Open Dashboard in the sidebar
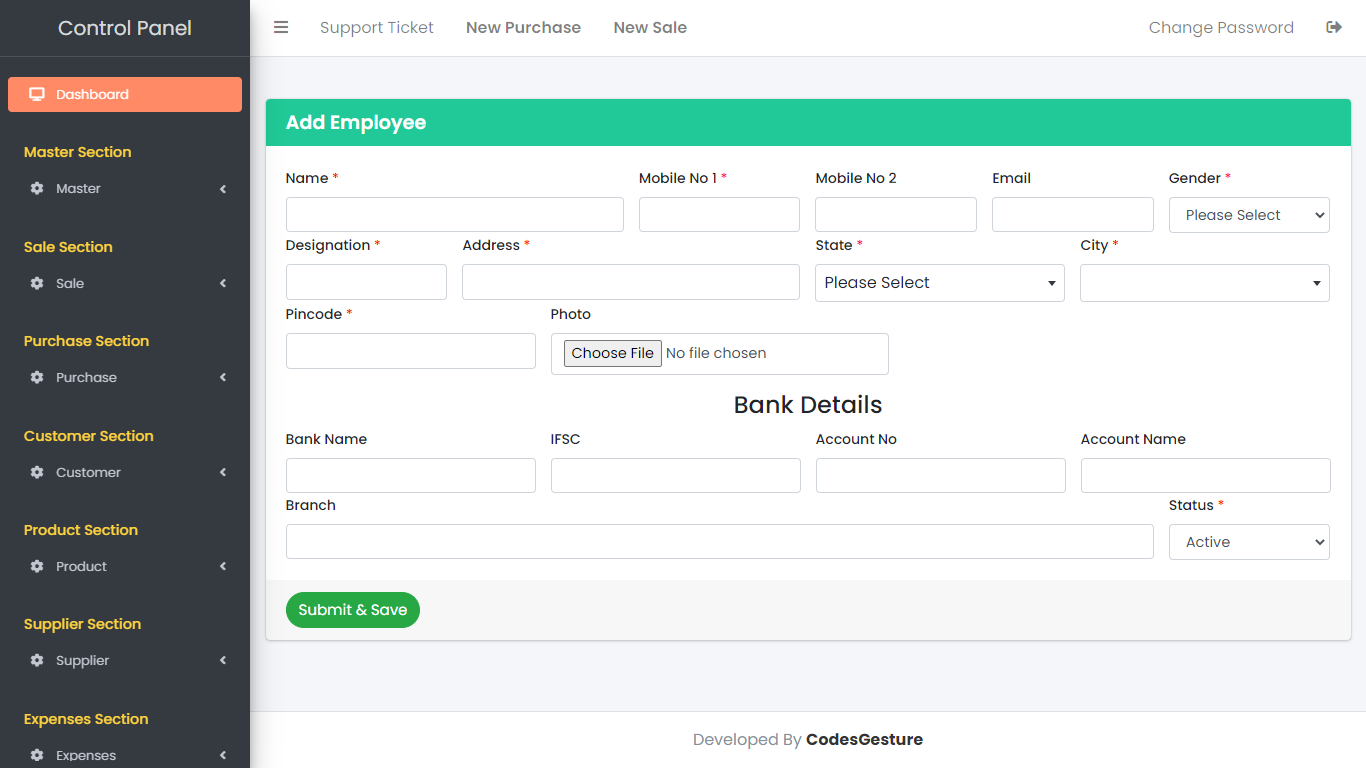The image size is (1366, 768). (125, 94)
